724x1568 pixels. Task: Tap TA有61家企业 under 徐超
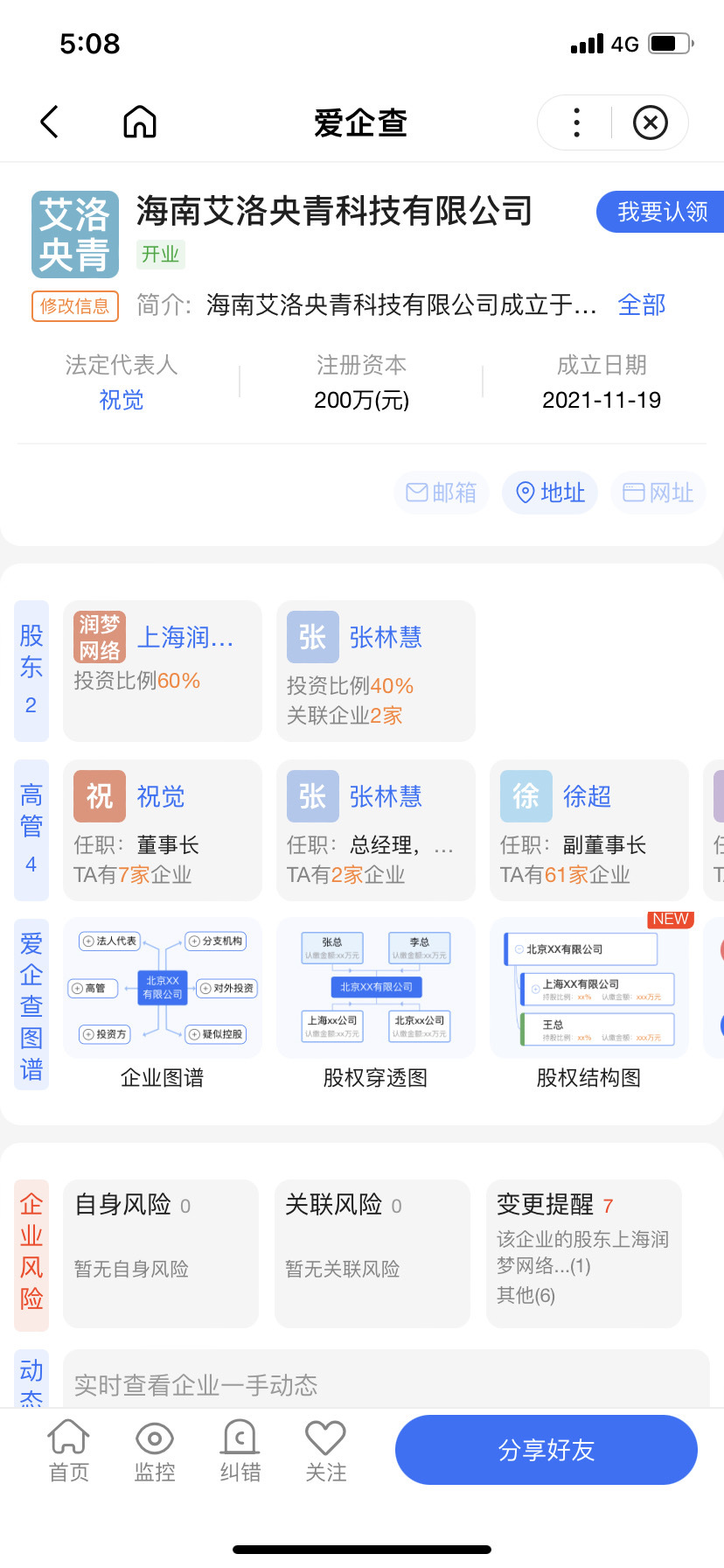click(565, 875)
